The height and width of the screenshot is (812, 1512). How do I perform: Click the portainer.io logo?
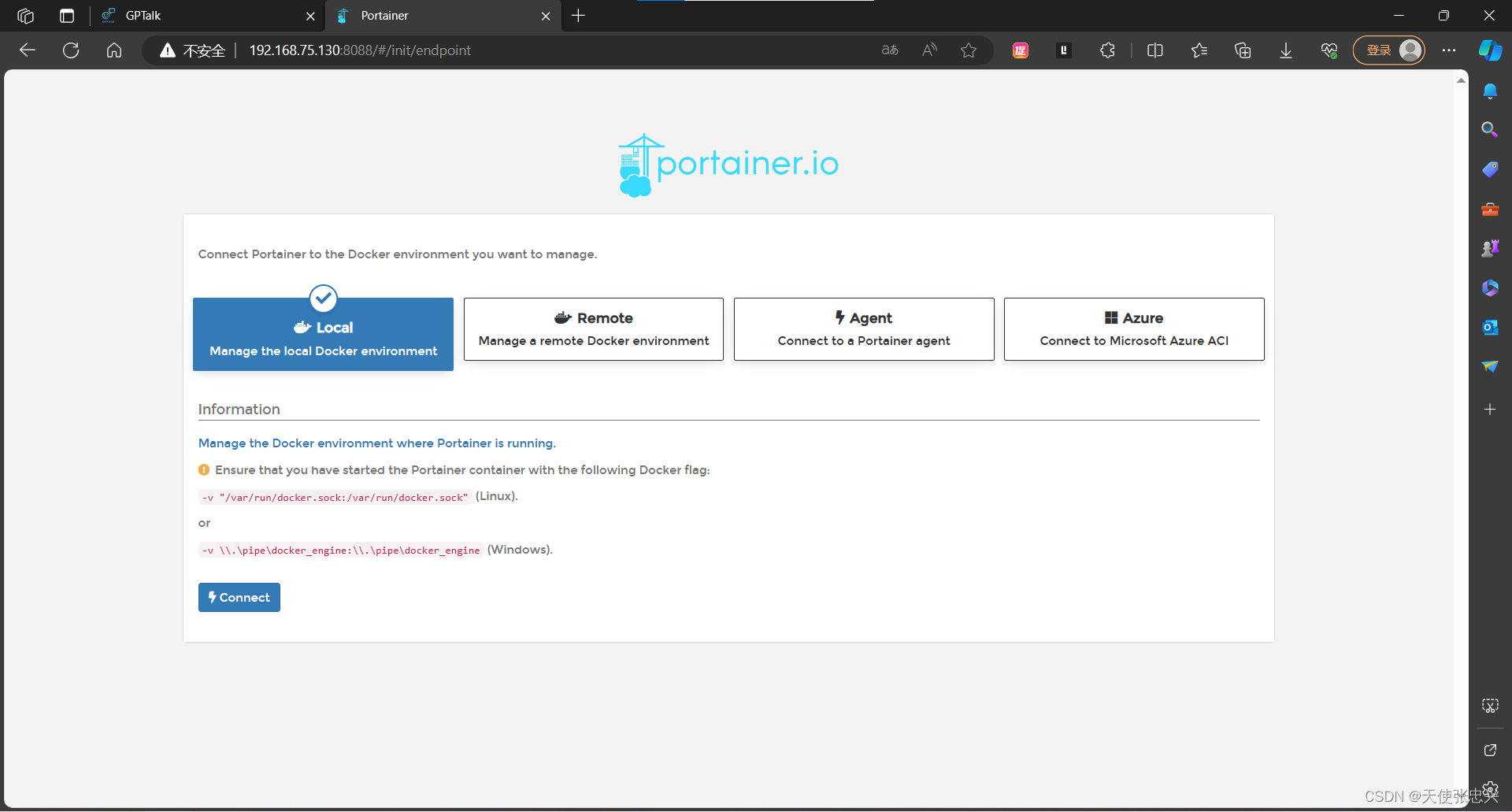coord(728,165)
